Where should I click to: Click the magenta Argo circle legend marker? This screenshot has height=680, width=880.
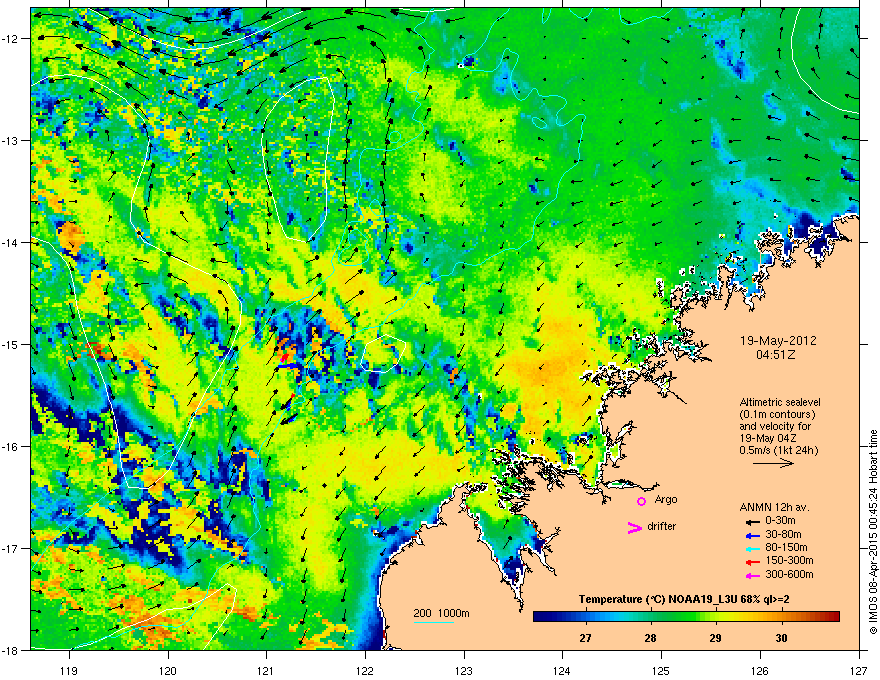641,501
